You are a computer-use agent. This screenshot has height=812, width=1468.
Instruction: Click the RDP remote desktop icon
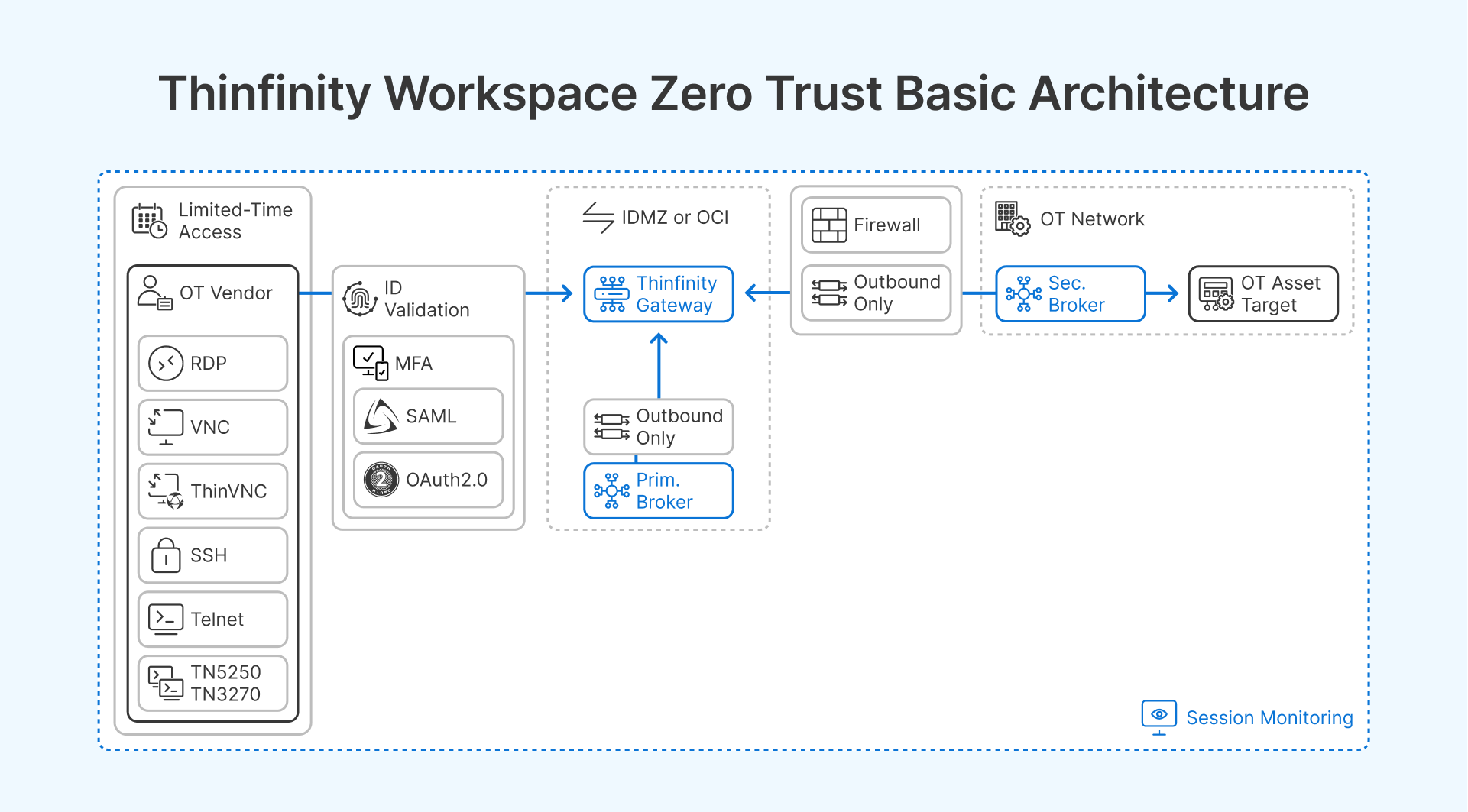[x=166, y=364]
